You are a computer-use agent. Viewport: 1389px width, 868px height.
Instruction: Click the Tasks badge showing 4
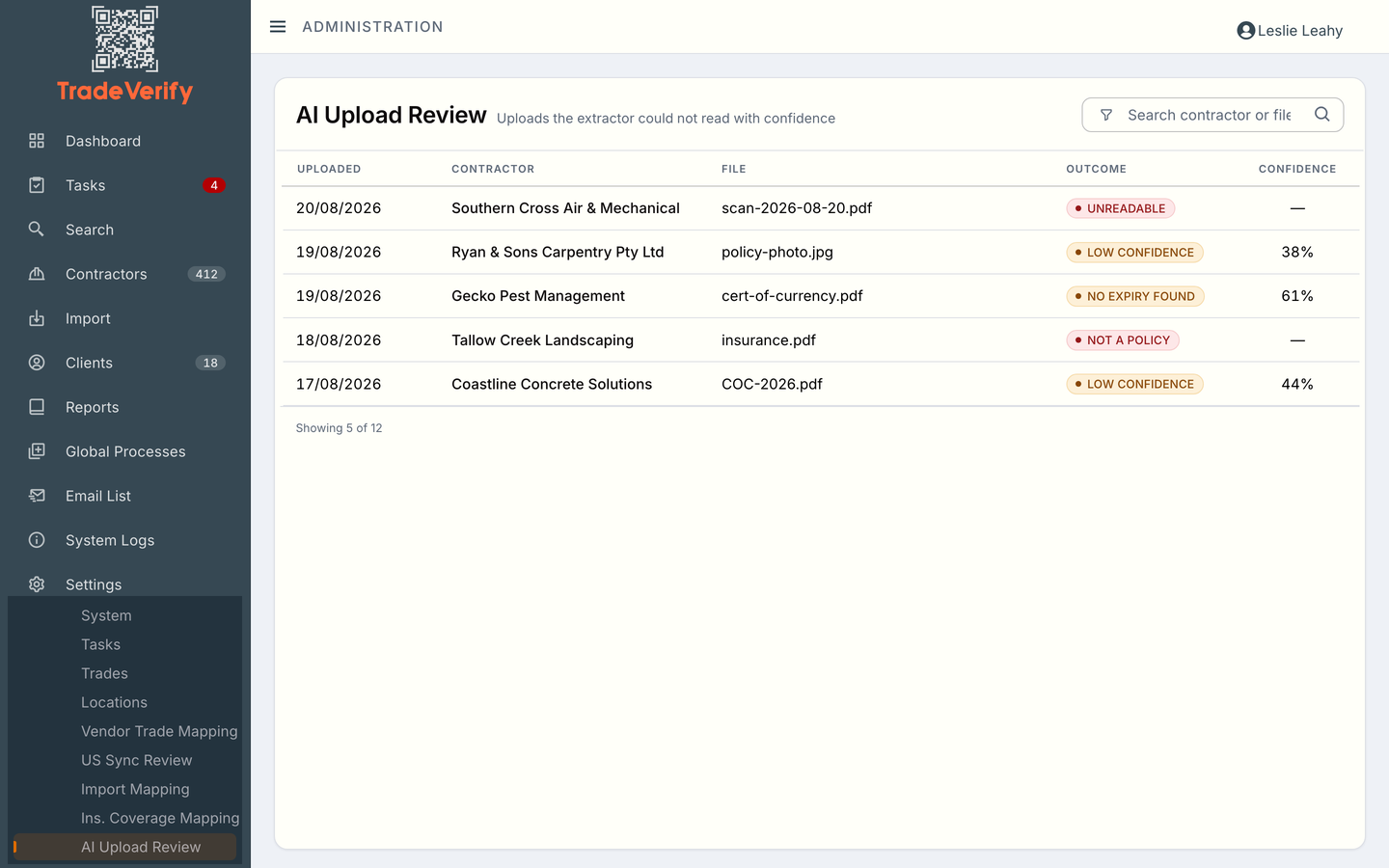pos(214,185)
